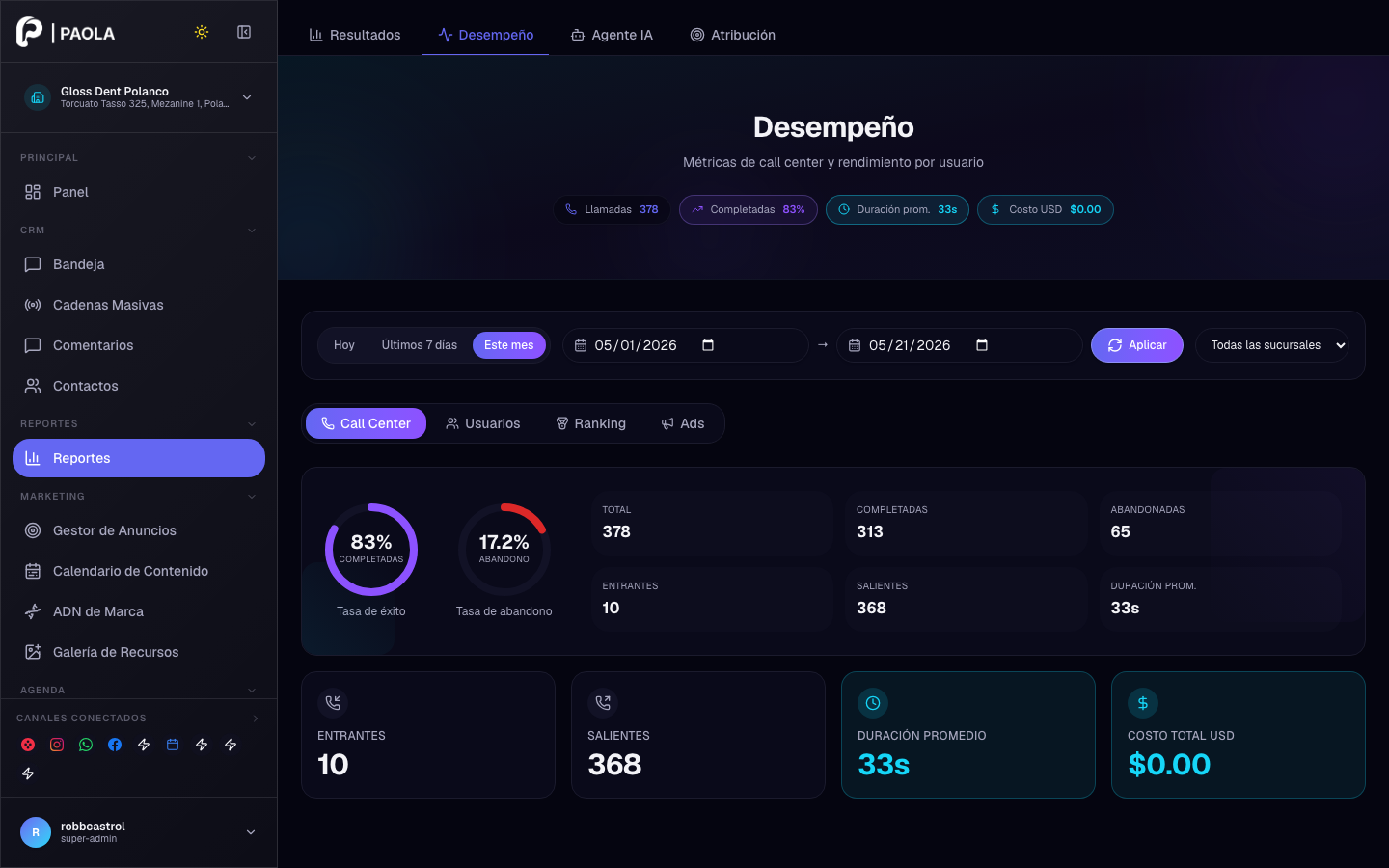Screen dimensions: 1389x868
Task: Collapse the sidebar with the panel icon
Action: tap(244, 32)
